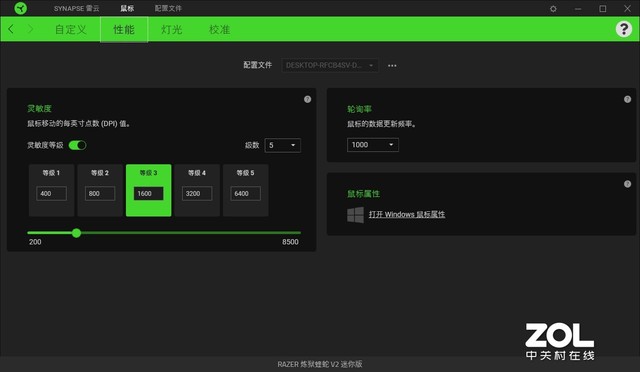Open the Windows mouse properties link
640x372 pixels.
[407, 214]
